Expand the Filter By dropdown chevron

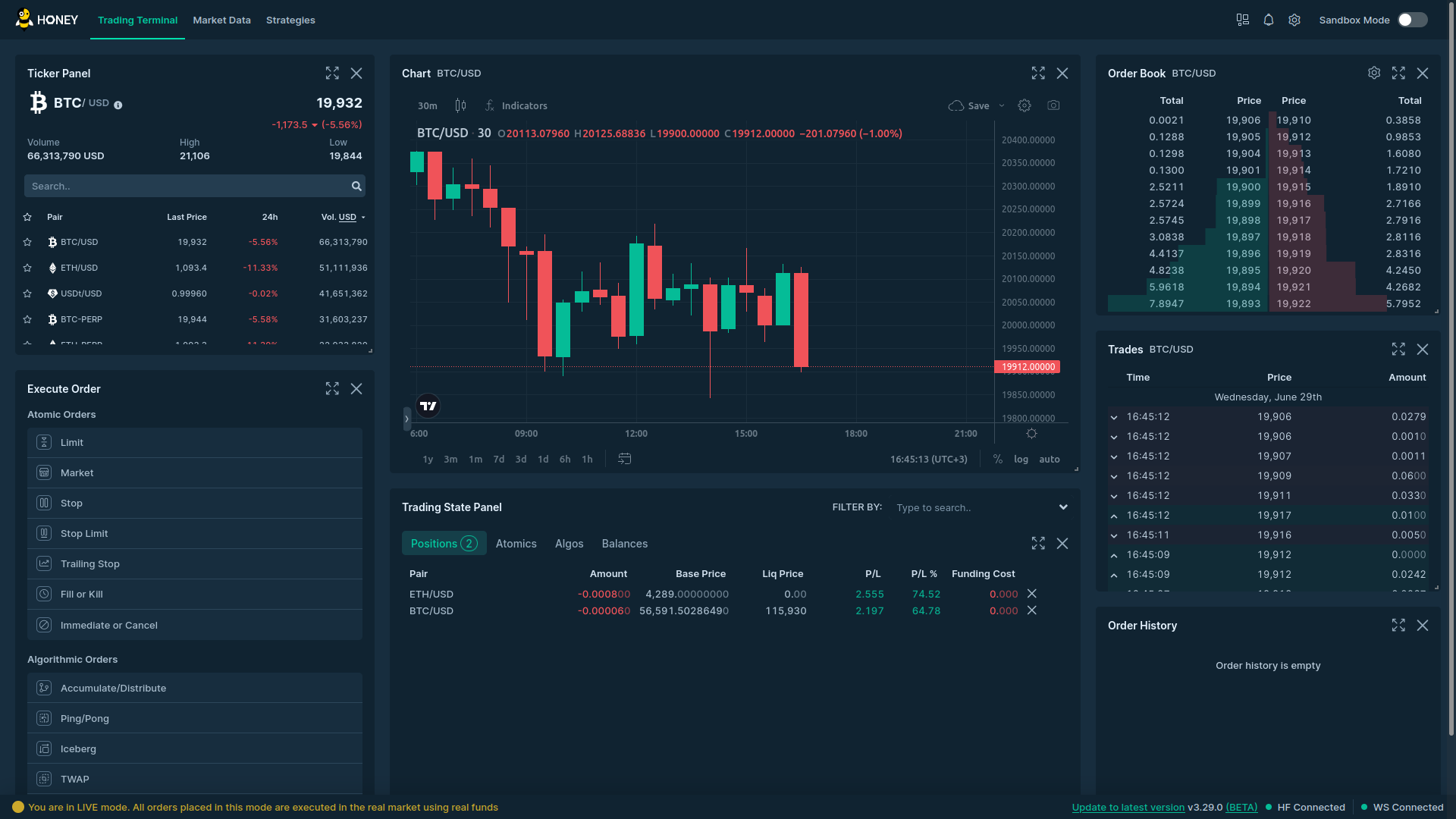[1063, 507]
